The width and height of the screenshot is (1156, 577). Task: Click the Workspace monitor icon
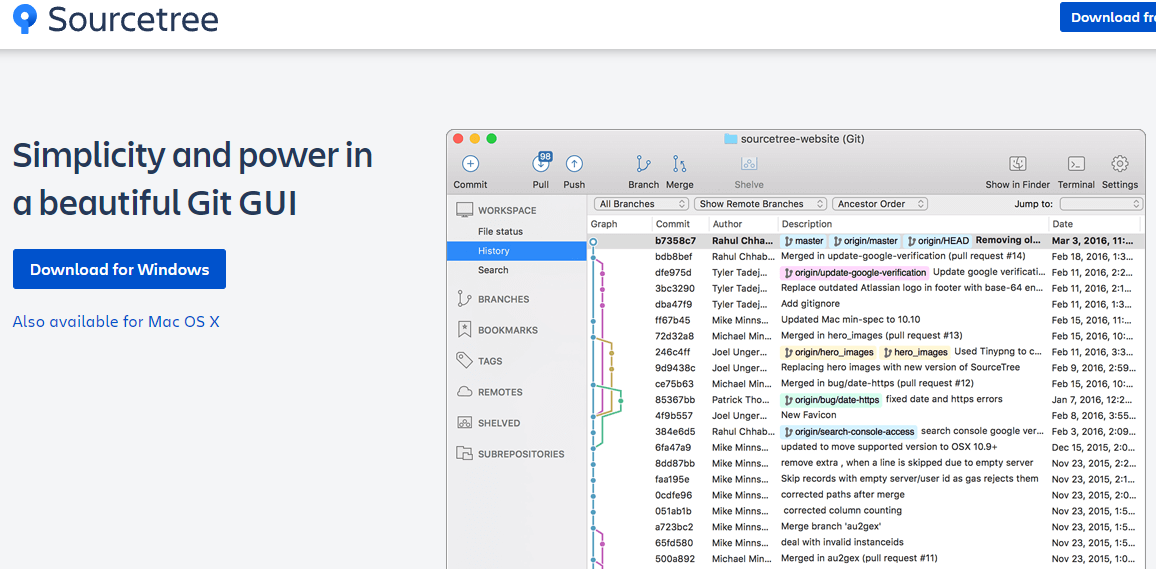tap(464, 211)
